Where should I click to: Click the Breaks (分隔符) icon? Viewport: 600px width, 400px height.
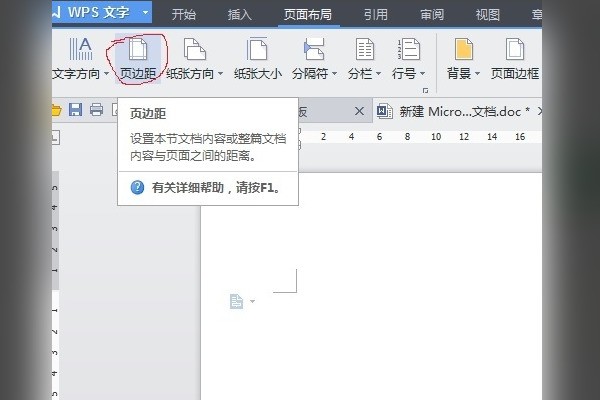pos(314,49)
